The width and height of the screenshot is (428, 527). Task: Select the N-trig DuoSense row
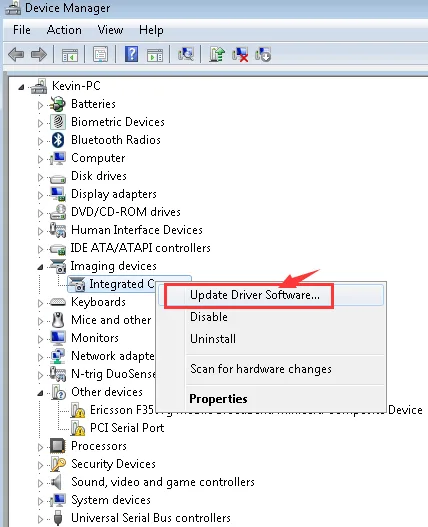[114, 374]
